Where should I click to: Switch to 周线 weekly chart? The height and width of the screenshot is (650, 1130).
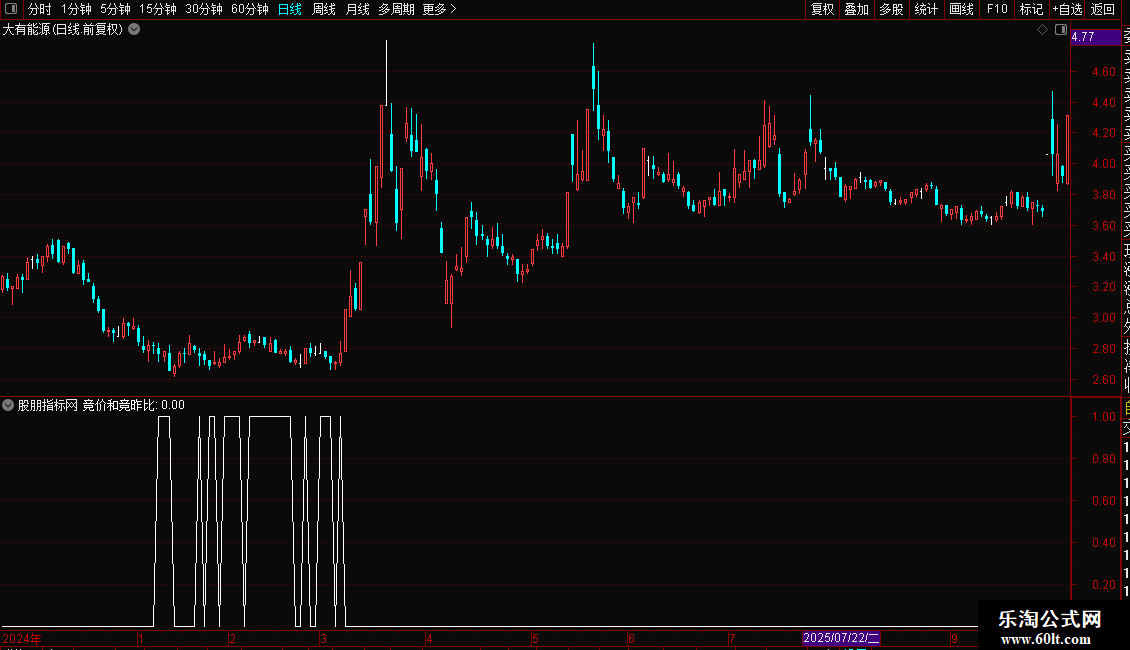[x=324, y=9]
